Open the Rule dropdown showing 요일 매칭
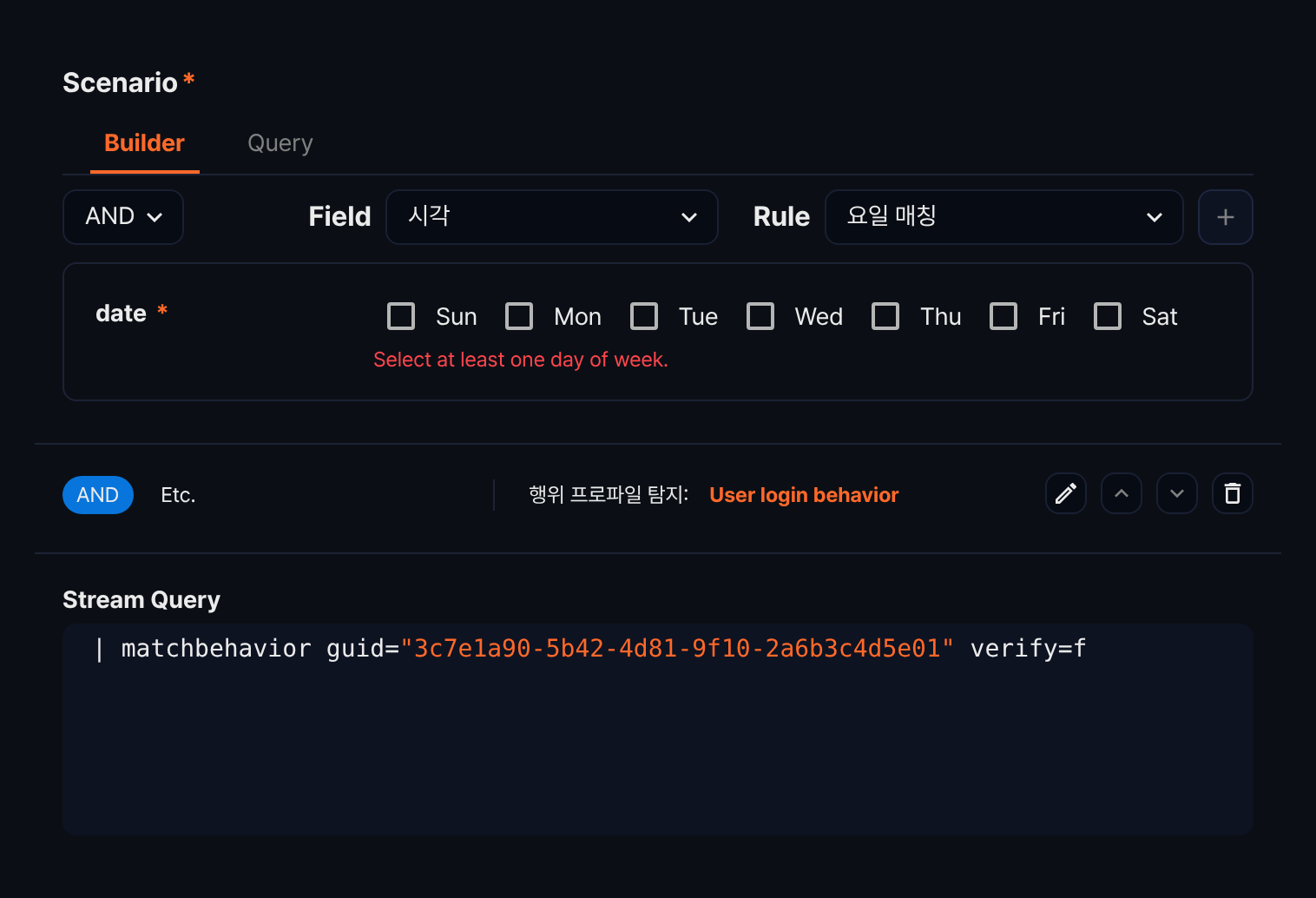Image resolution: width=1316 pixels, height=898 pixels. (x=1004, y=217)
